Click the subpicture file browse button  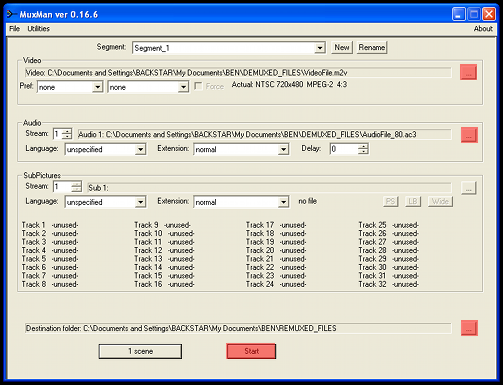click(469, 188)
